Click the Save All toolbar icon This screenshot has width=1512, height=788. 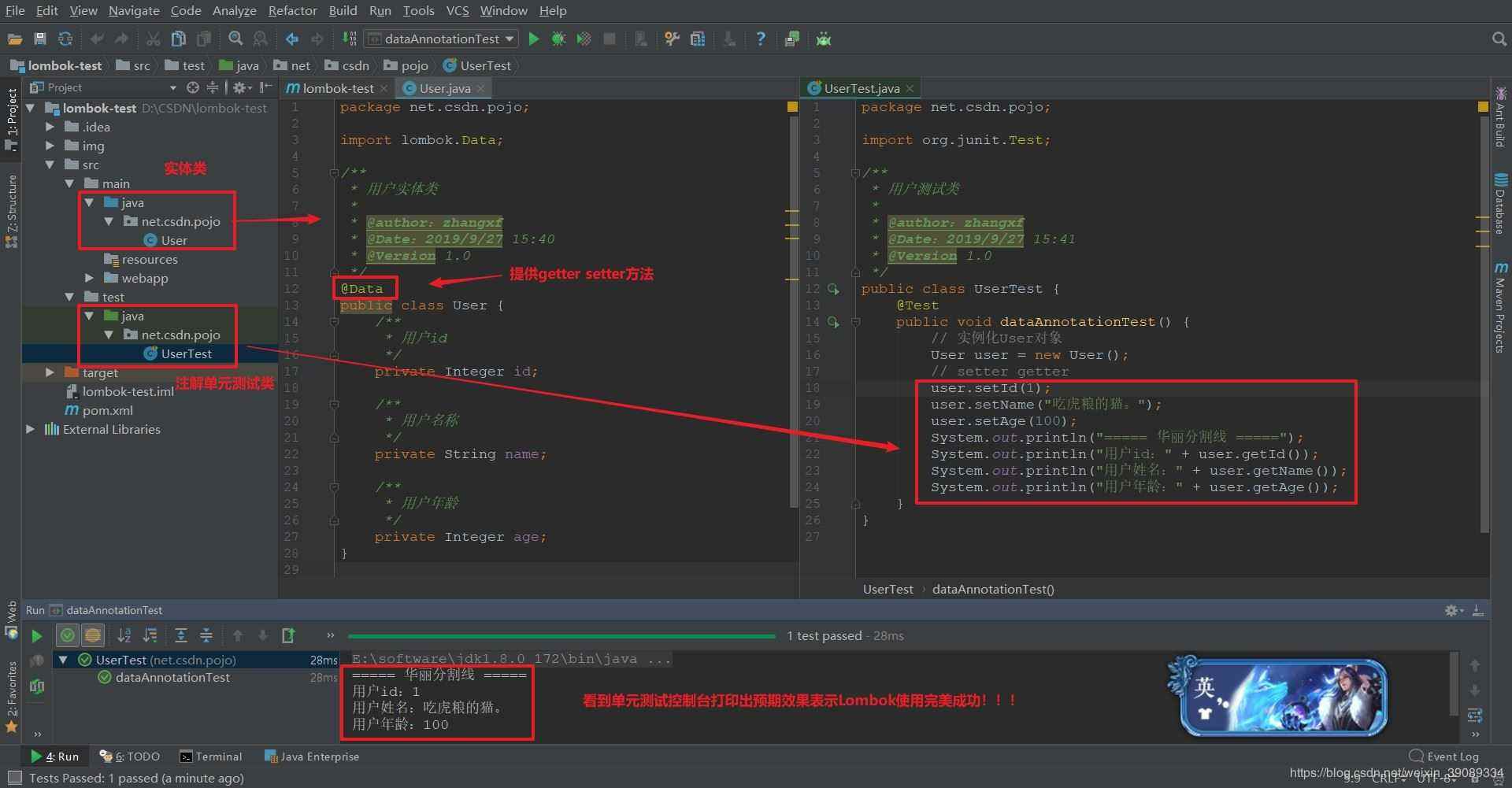(40, 39)
